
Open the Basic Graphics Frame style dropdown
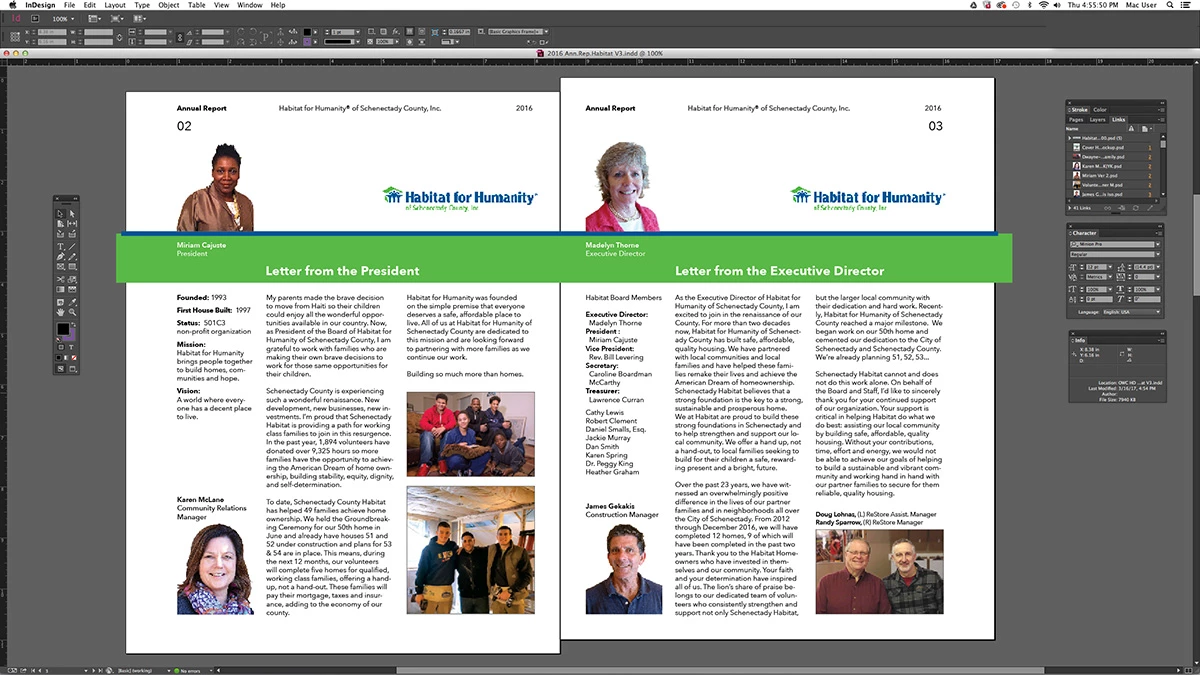click(x=546, y=32)
